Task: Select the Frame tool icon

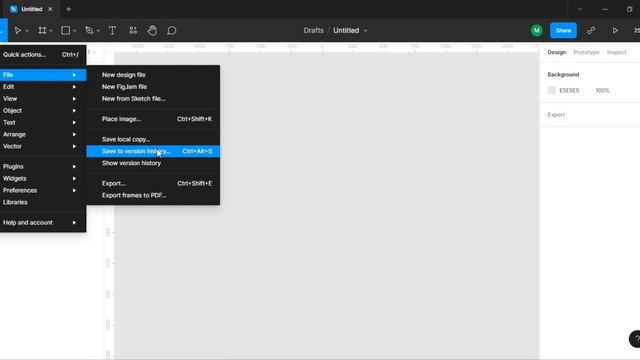Action: (42, 31)
